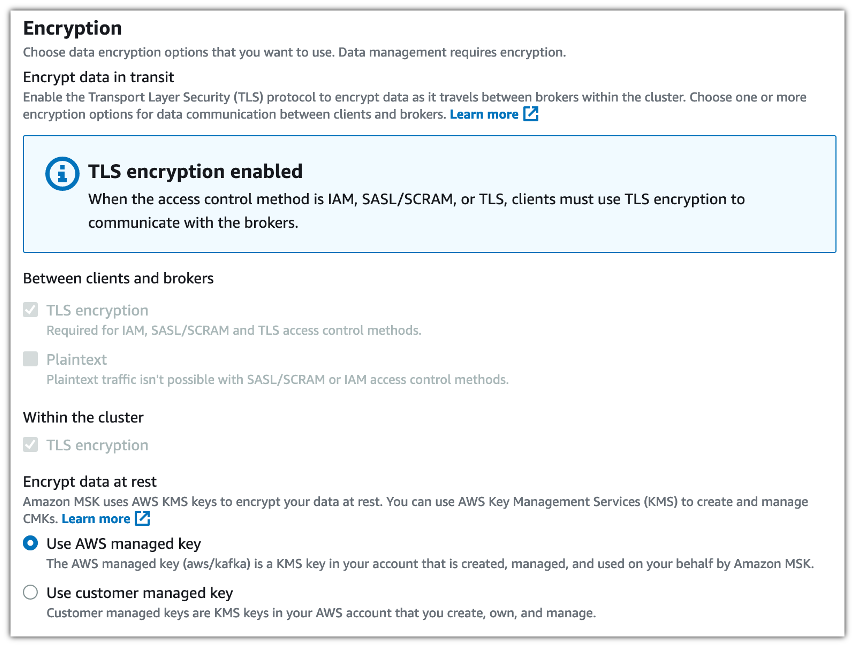Click the TLS encryption enabled banner title
The height and width of the screenshot is (645, 854).
point(195,172)
